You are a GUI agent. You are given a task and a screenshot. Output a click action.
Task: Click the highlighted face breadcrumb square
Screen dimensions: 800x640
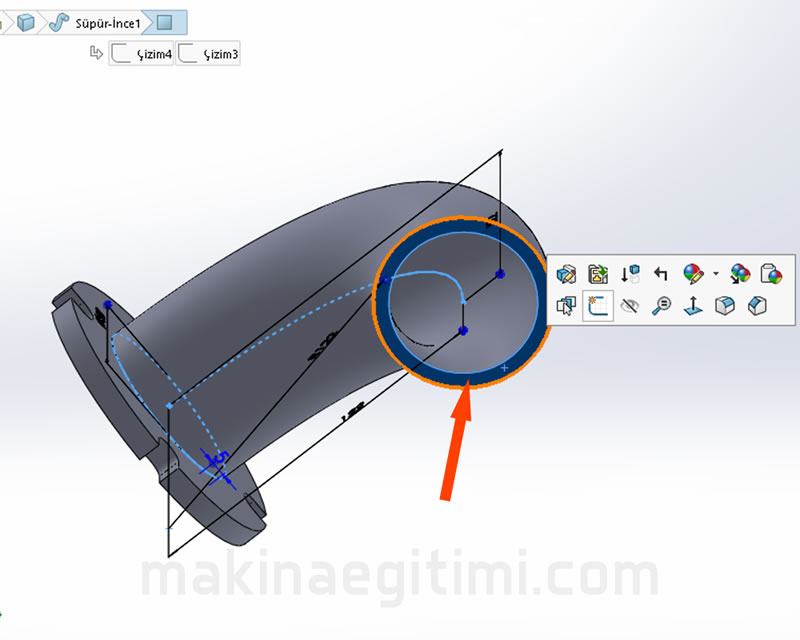pyautogui.click(x=166, y=21)
